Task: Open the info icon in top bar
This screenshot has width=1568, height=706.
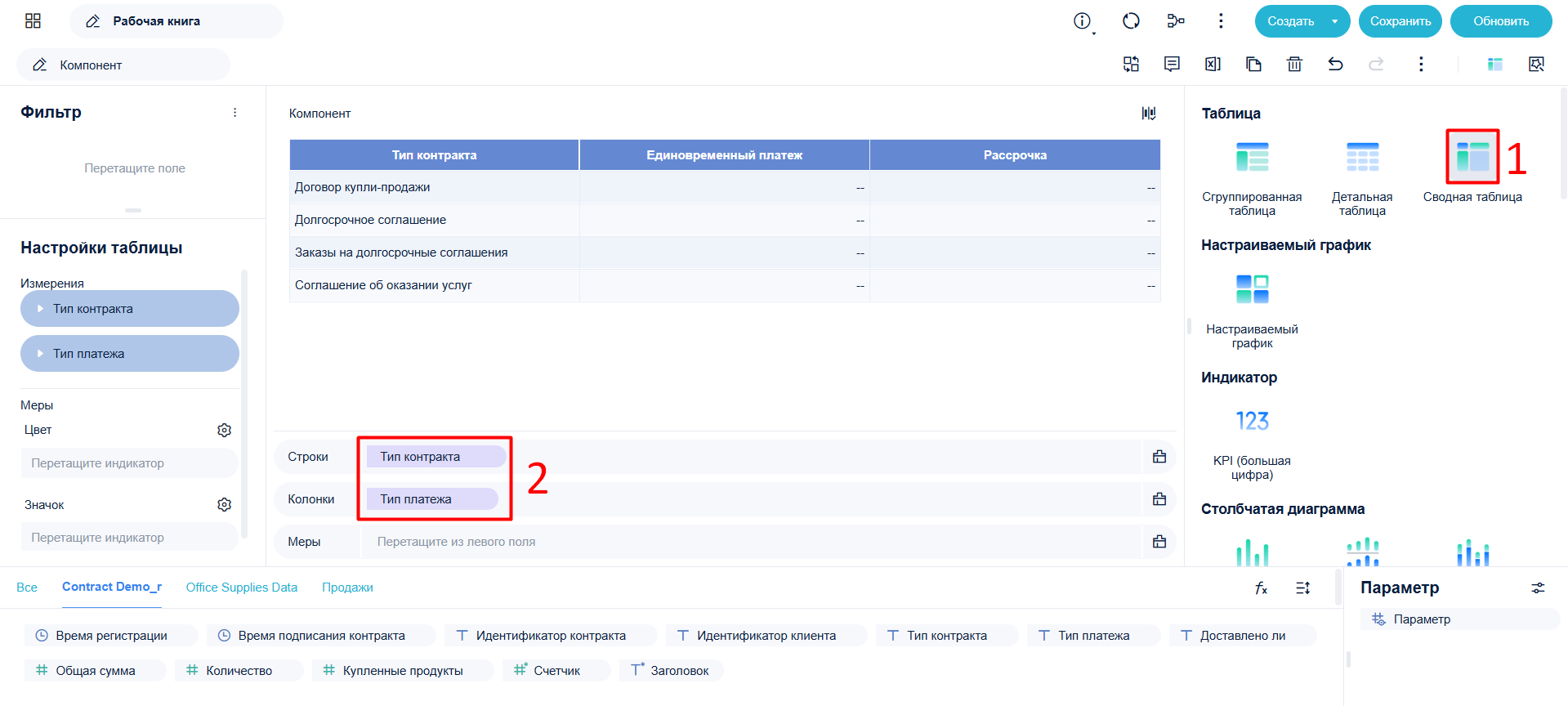Action: tap(1082, 21)
